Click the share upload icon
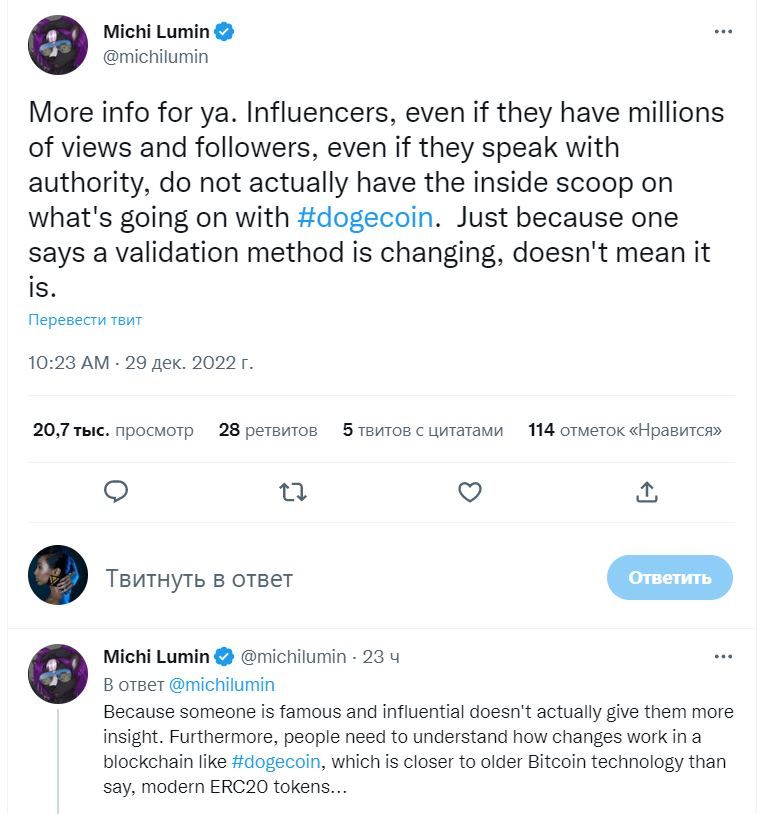Image resolution: width=767 pixels, height=814 pixels. (646, 492)
